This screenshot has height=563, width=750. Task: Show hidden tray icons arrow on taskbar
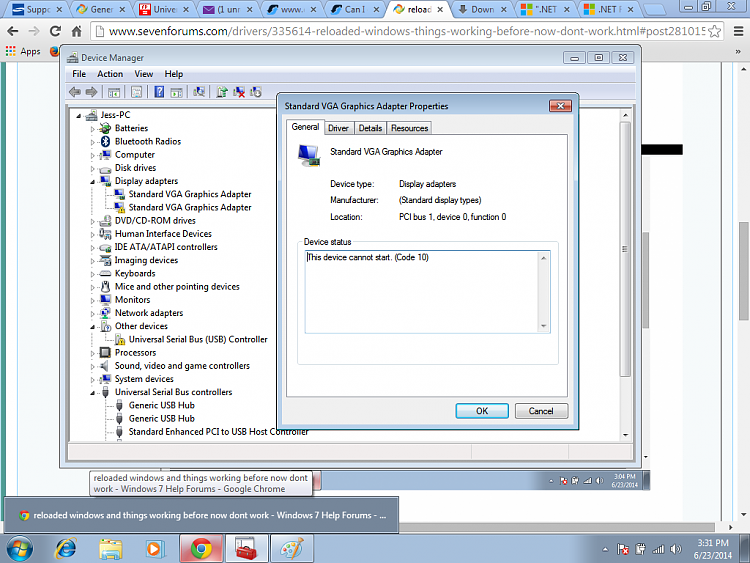605,550
